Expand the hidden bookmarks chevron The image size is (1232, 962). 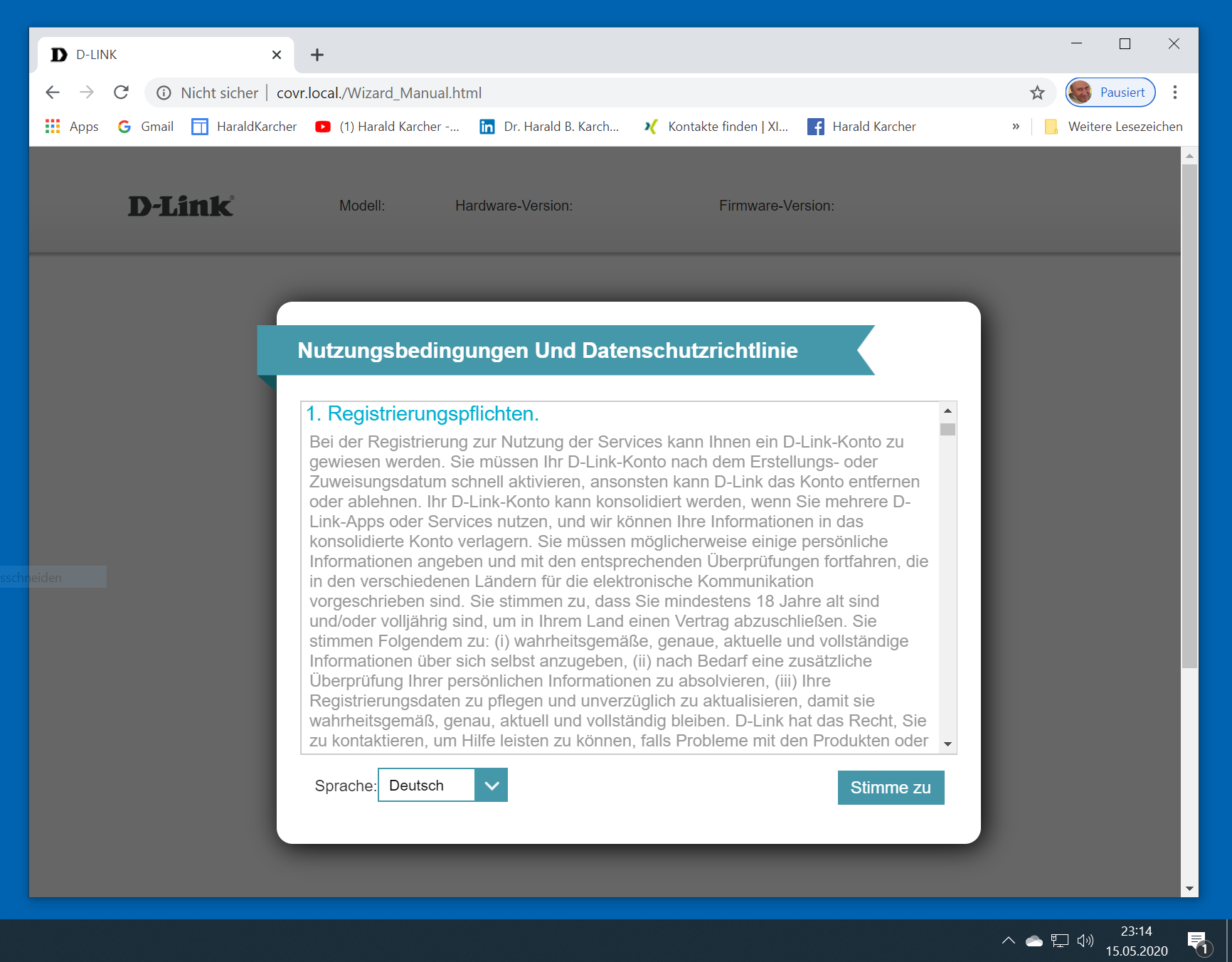pyautogui.click(x=1016, y=127)
